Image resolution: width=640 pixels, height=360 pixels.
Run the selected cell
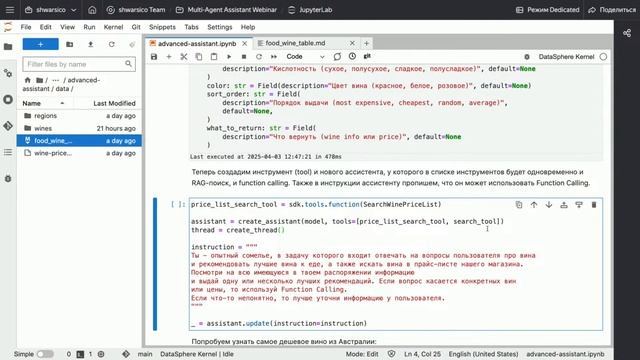tap(229, 57)
